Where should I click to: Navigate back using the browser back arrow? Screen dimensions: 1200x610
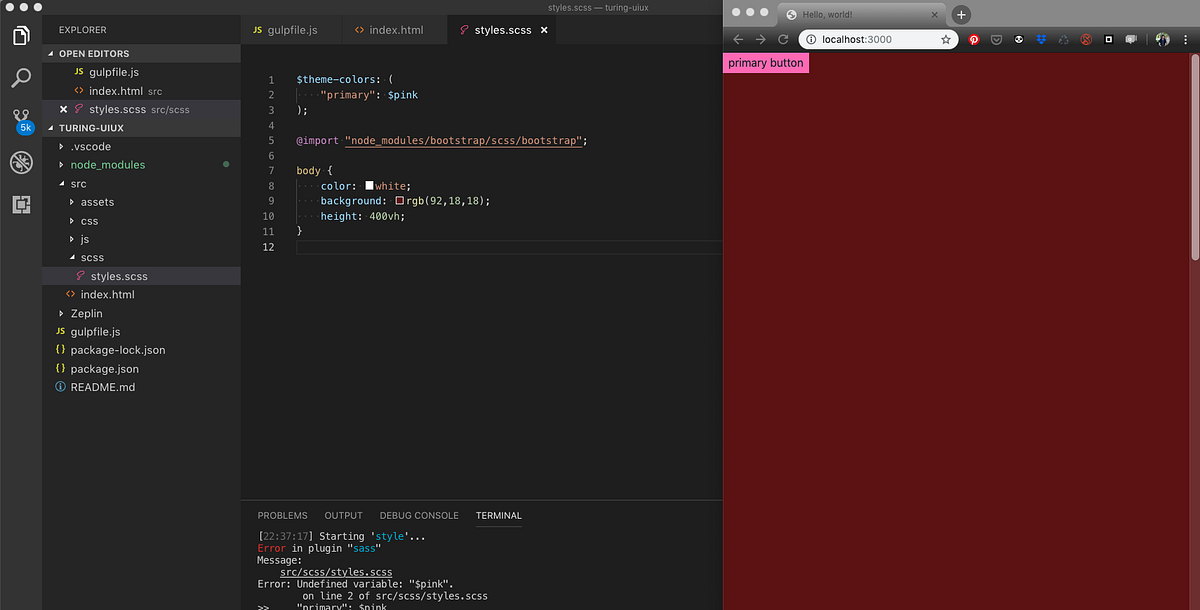tap(737, 39)
